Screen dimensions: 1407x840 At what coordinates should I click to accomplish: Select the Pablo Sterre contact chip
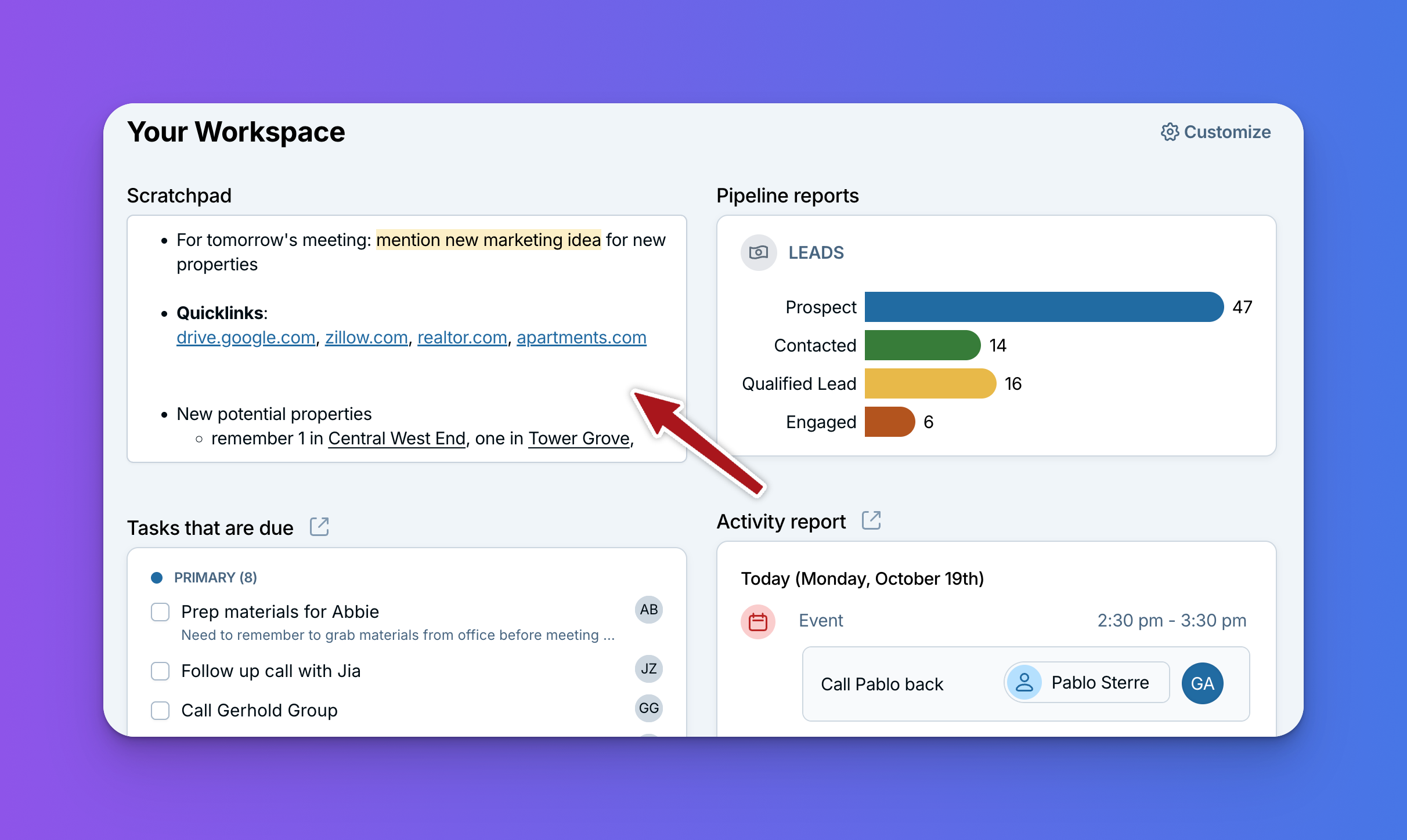(x=1087, y=682)
